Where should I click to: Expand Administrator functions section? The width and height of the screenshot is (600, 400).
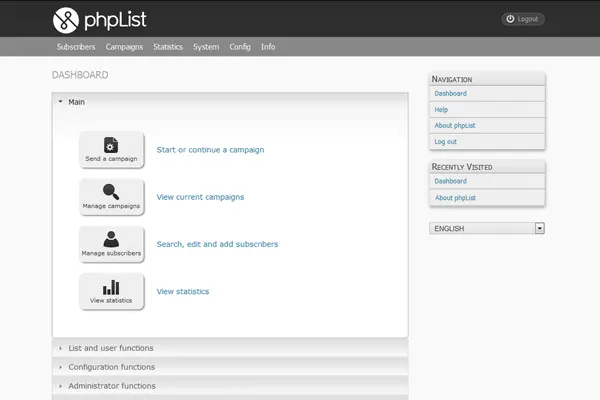coord(111,385)
